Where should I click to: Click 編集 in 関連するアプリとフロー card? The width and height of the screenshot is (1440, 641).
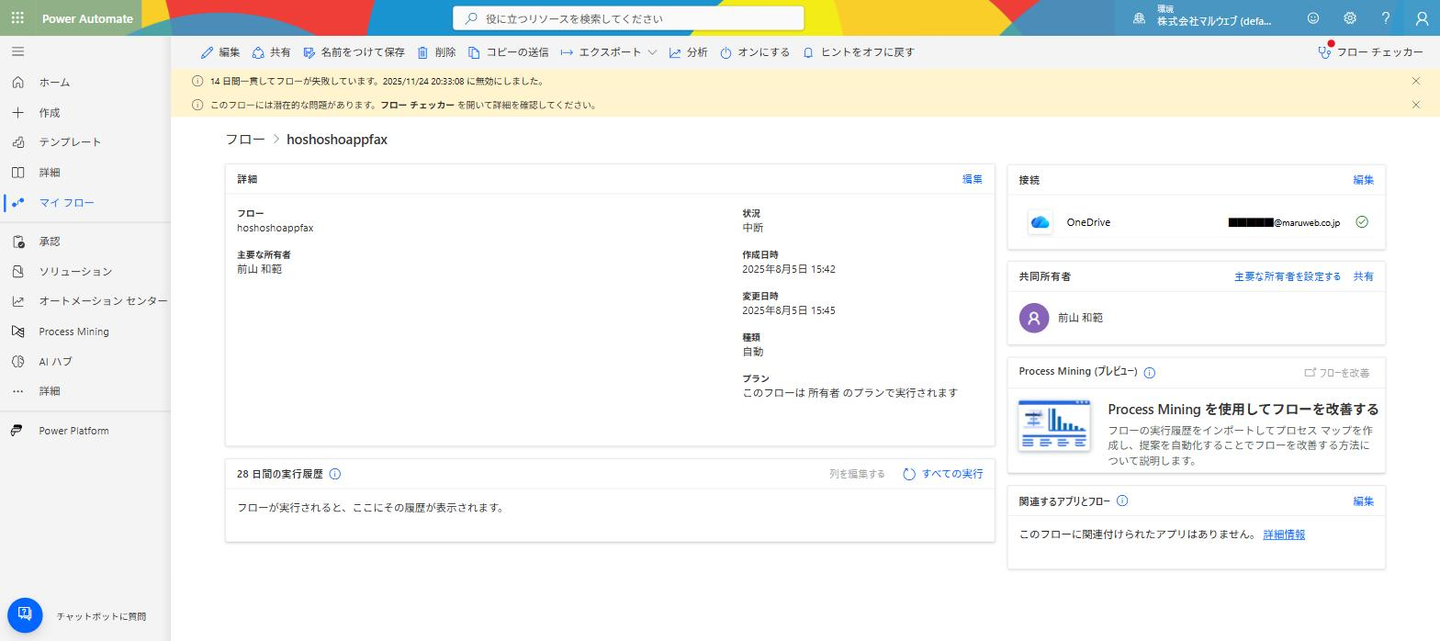pyautogui.click(x=1363, y=501)
